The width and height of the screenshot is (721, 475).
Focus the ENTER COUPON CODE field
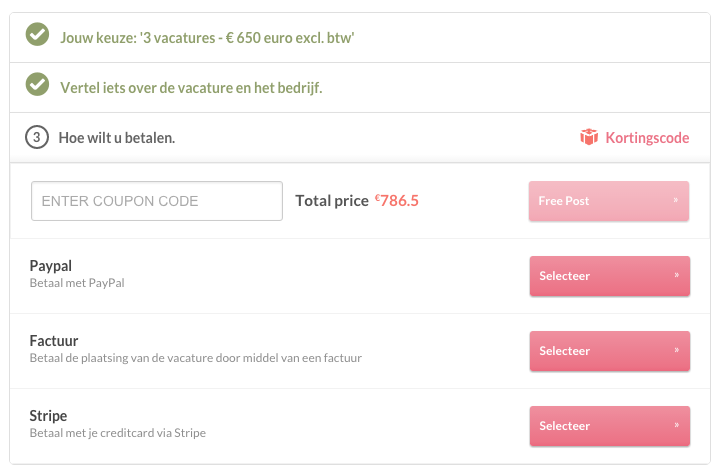point(157,201)
